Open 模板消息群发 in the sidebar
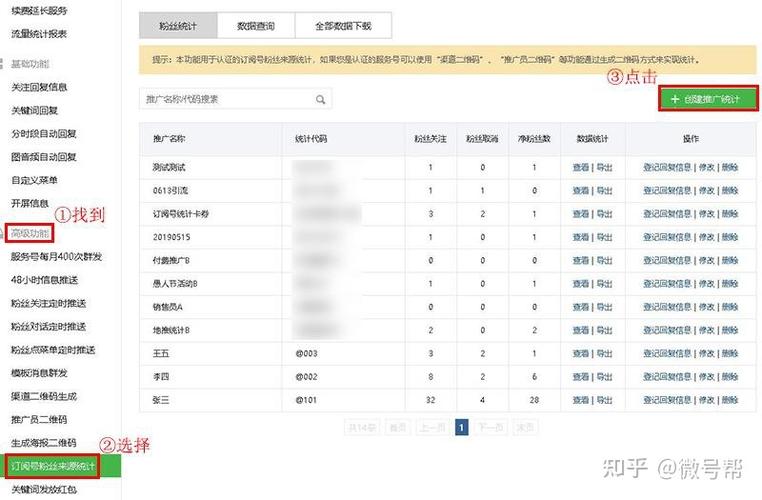Viewport: 762px width, 500px height. coord(39,373)
